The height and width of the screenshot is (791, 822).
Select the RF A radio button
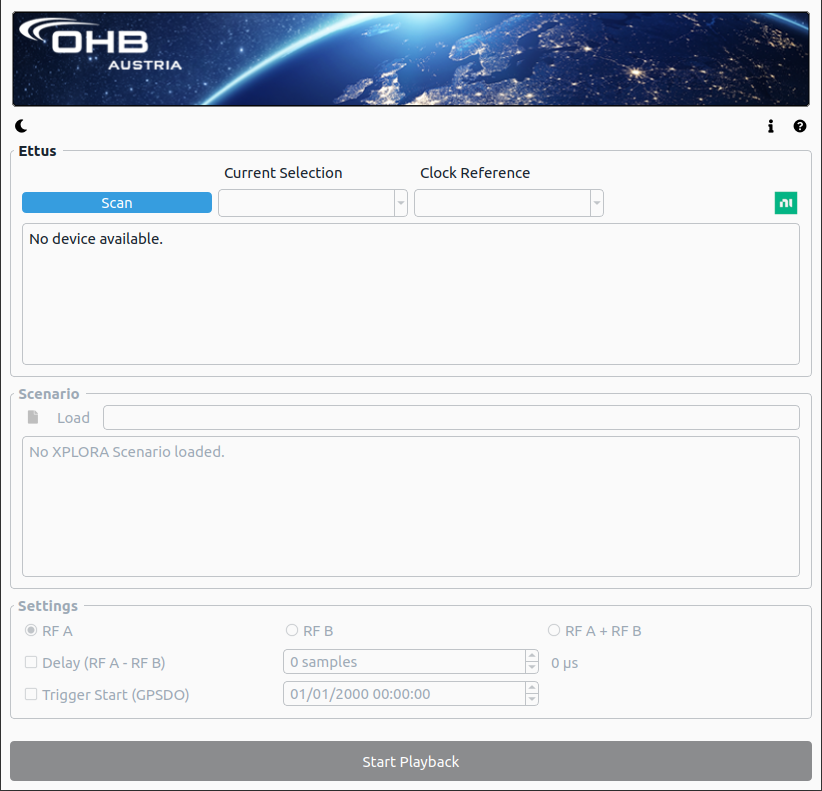pos(31,631)
